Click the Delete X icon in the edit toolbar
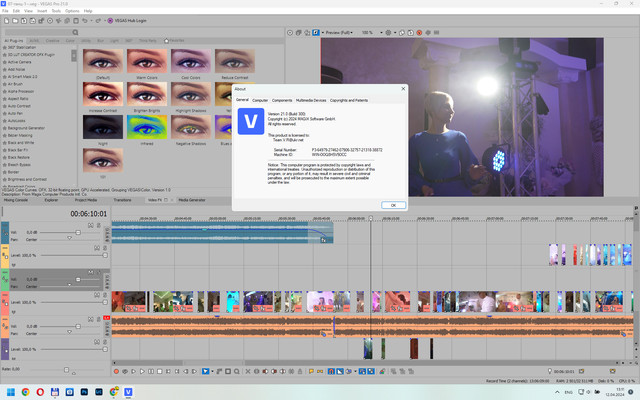 (x=248, y=371)
